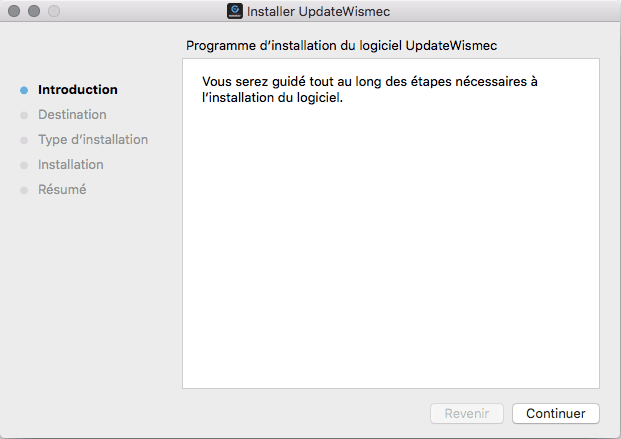Select the Type d'installation step

(93, 139)
